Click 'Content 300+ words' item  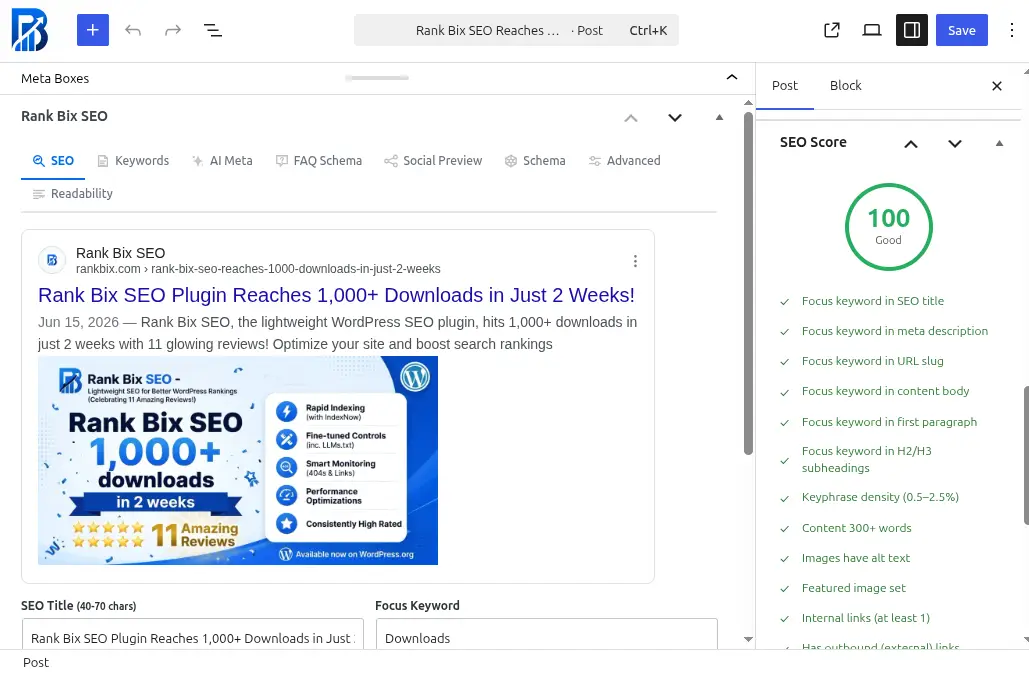(856, 528)
